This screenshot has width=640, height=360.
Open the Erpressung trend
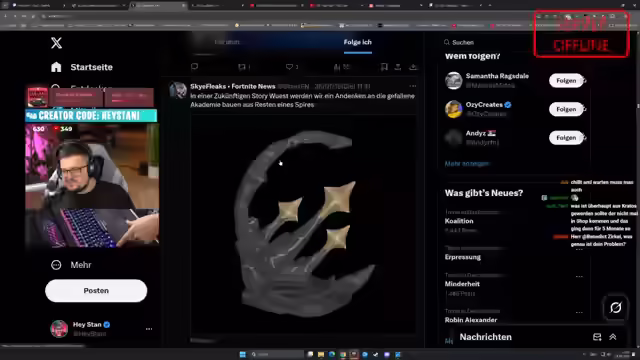pos(462,257)
